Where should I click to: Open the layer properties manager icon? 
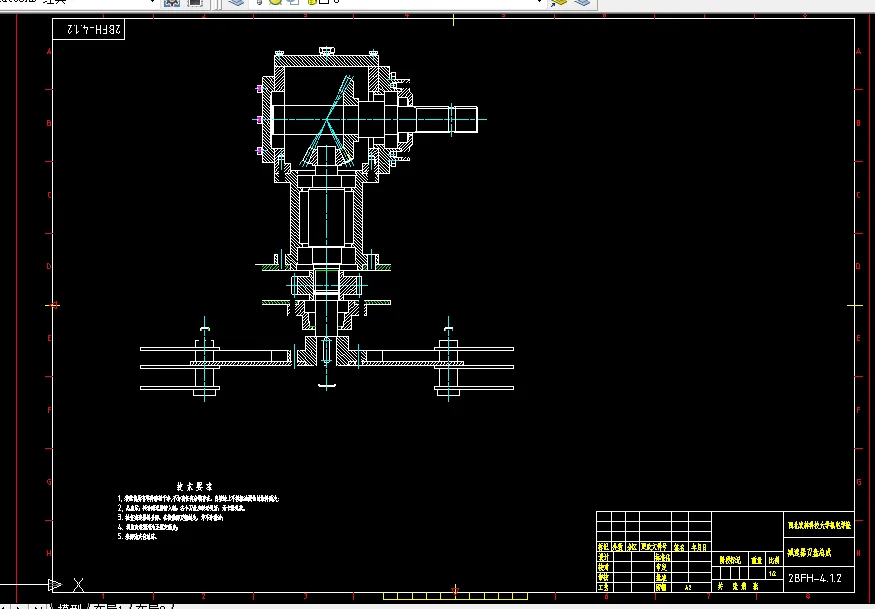tap(237, 3)
